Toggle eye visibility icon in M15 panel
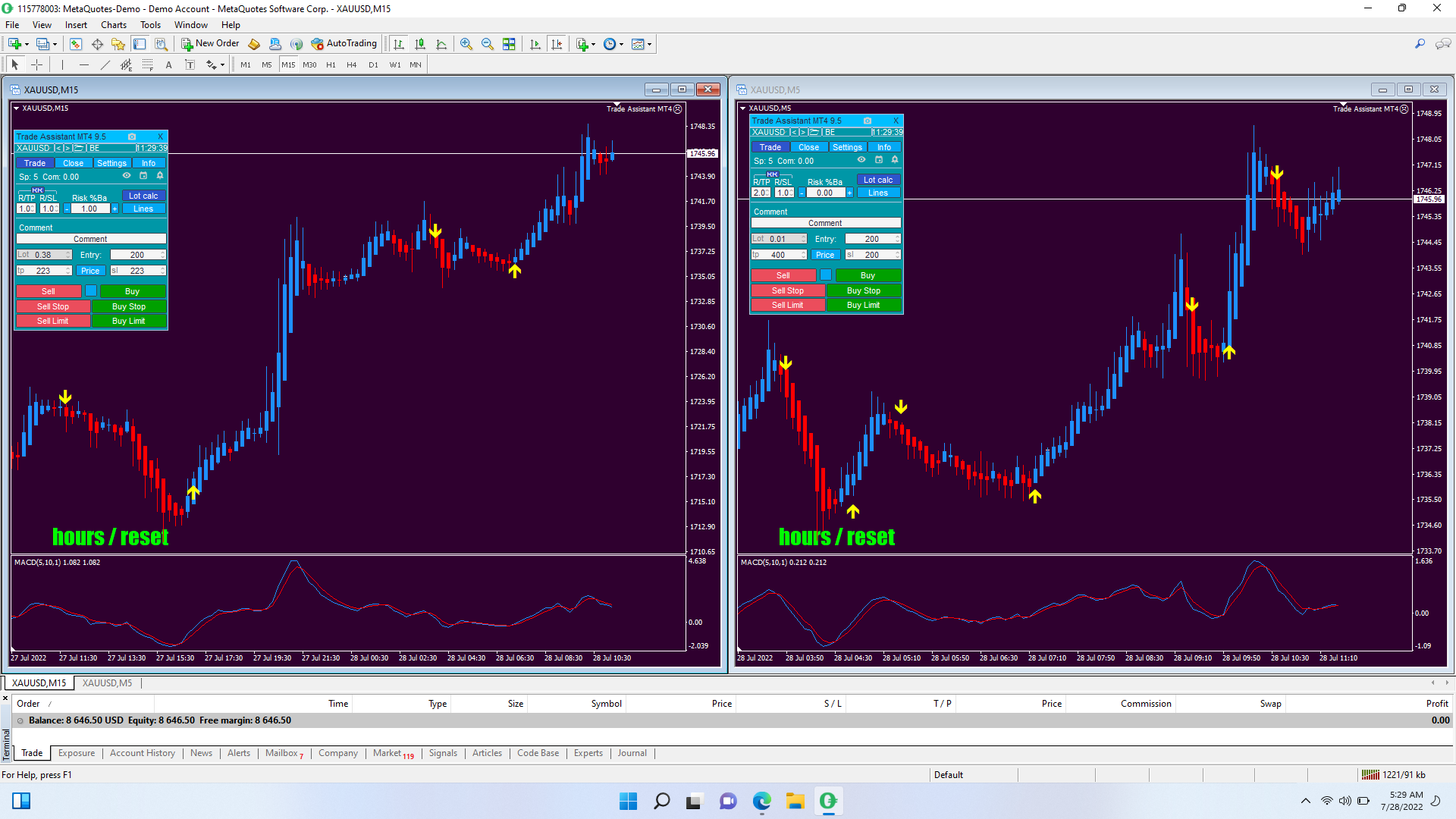This screenshot has height=819, width=1456. [x=127, y=176]
